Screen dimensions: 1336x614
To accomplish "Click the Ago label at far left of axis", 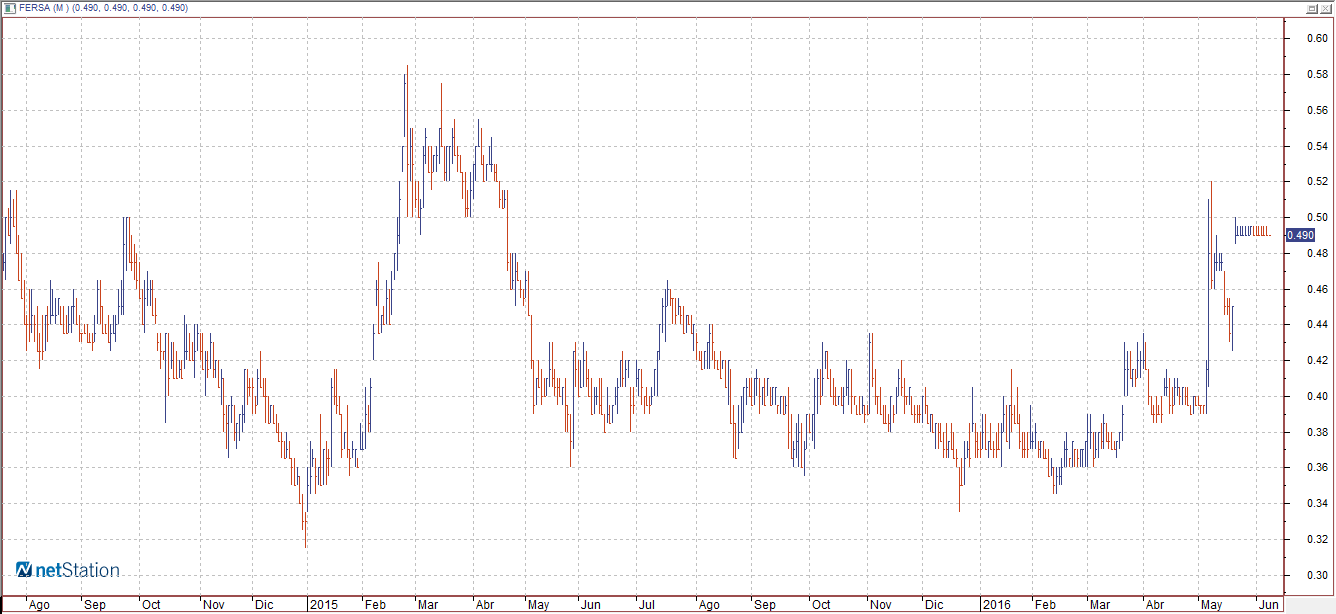I will [x=39, y=605].
